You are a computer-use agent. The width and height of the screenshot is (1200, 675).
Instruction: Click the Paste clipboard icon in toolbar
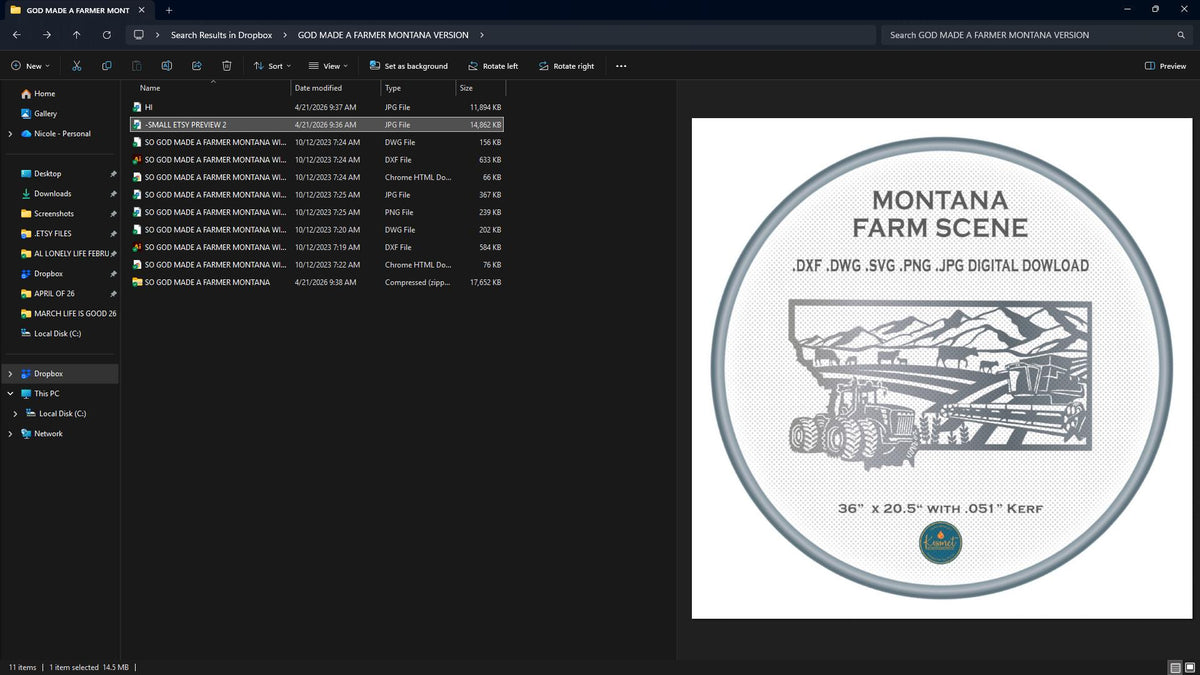136,66
